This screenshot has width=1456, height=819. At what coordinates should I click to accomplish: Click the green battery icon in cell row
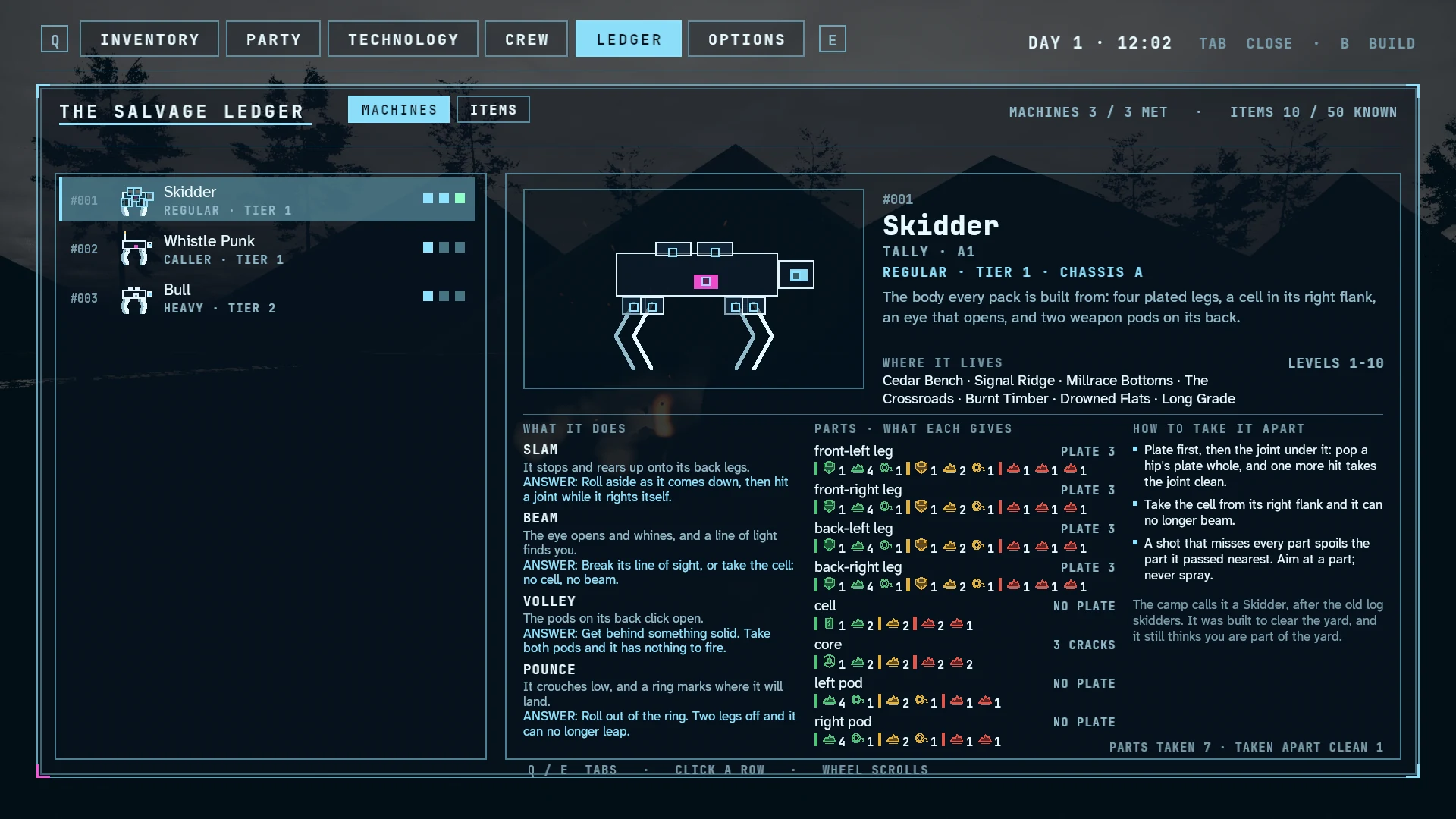click(829, 623)
